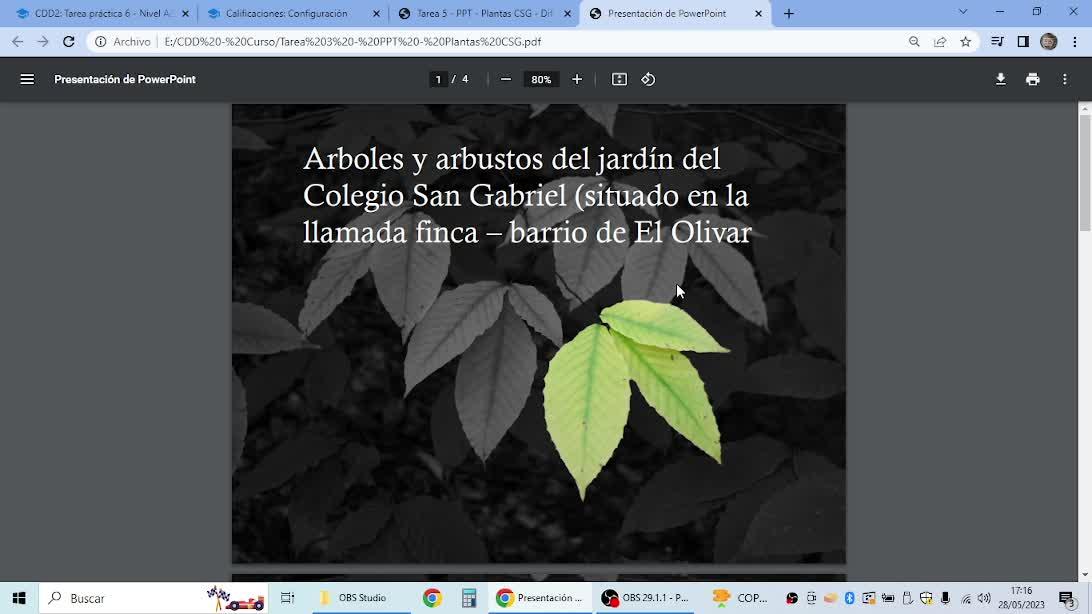Click the PDF vertical scrollbar thumb
The image size is (1092, 614).
[1085, 173]
